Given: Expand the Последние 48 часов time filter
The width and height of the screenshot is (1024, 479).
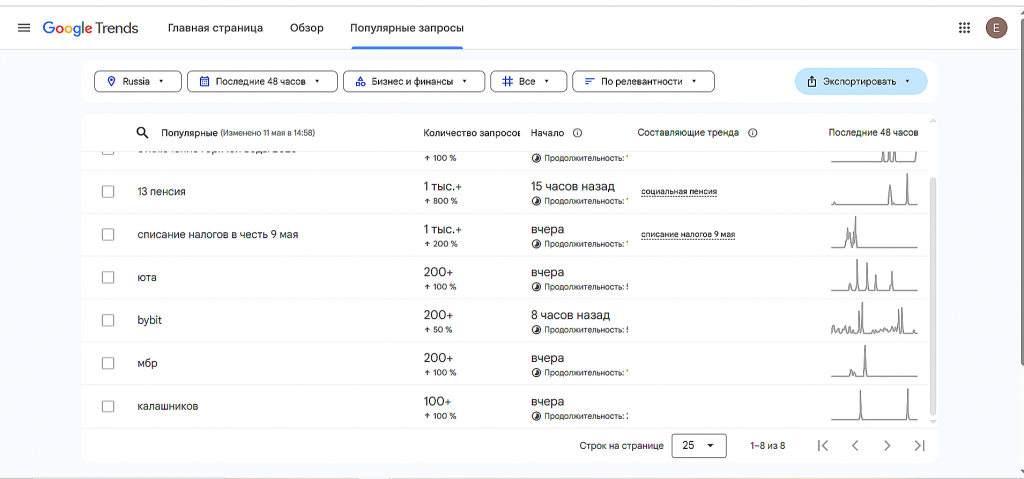Looking at the screenshot, I should [x=261, y=82].
